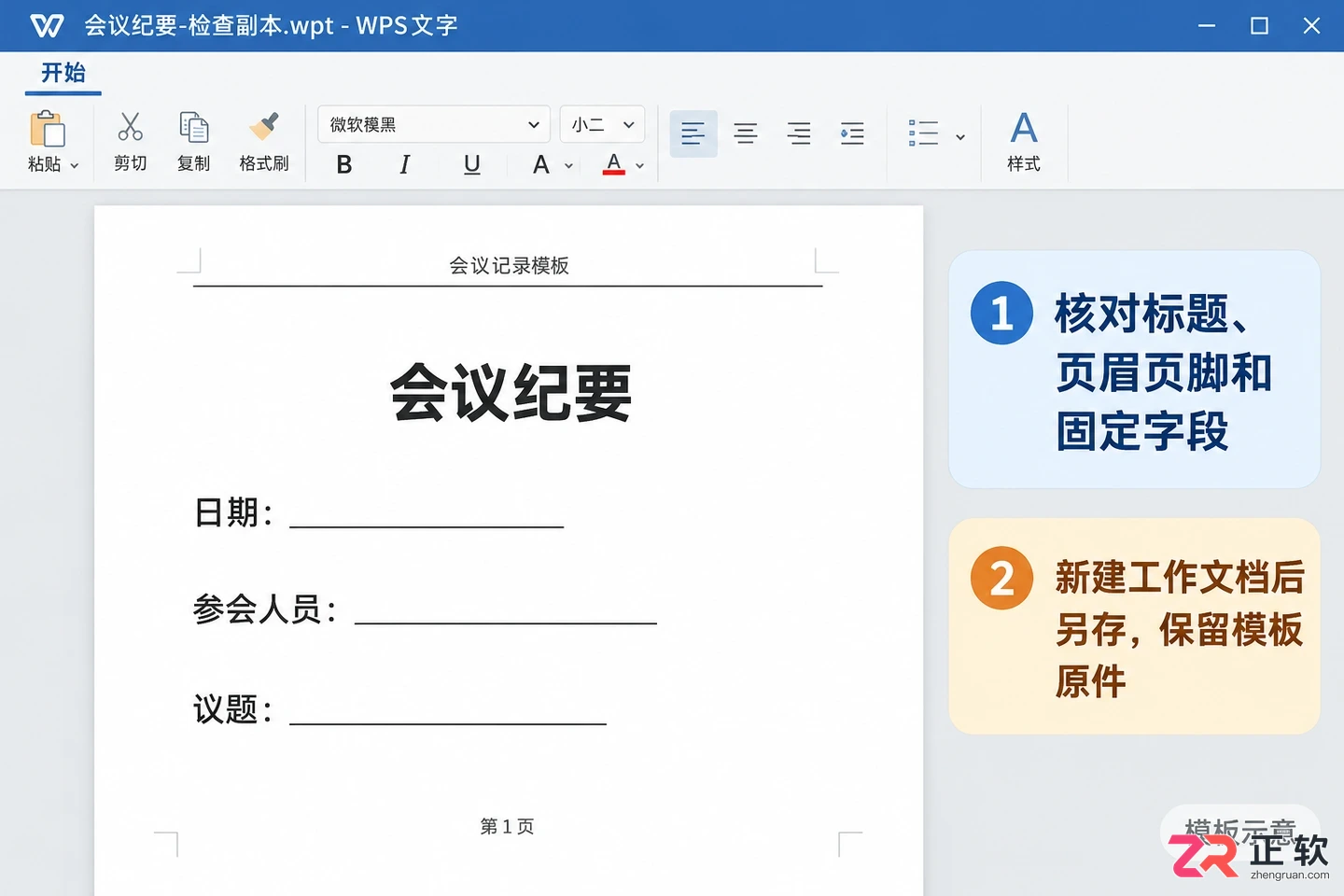Toggle Bold formatting
This screenshot has height=896, width=1344.
tap(344, 164)
